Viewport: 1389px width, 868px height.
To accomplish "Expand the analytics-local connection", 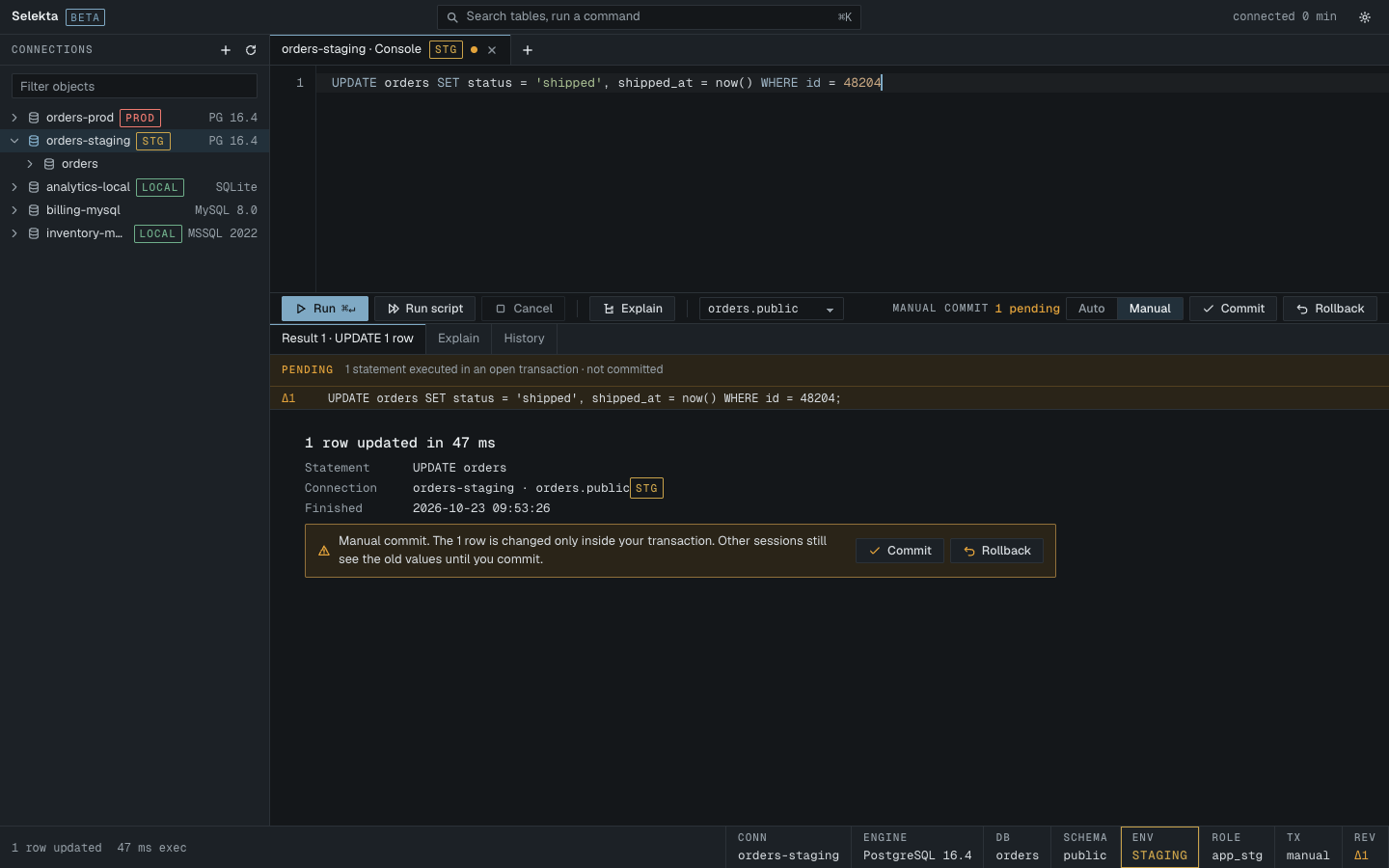I will pyautogui.click(x=14, y=187).
